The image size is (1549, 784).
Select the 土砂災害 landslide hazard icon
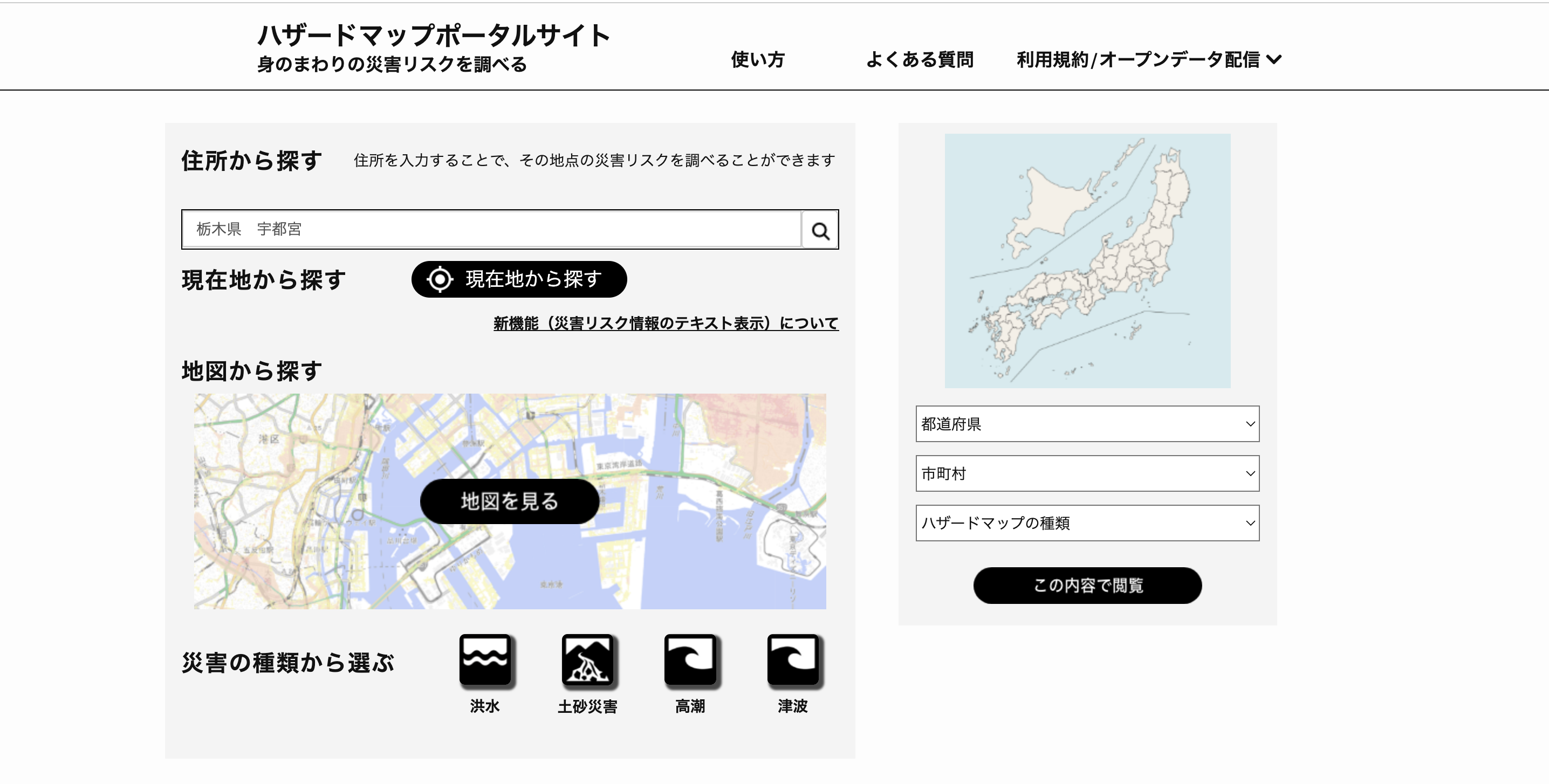coord(587,660)
